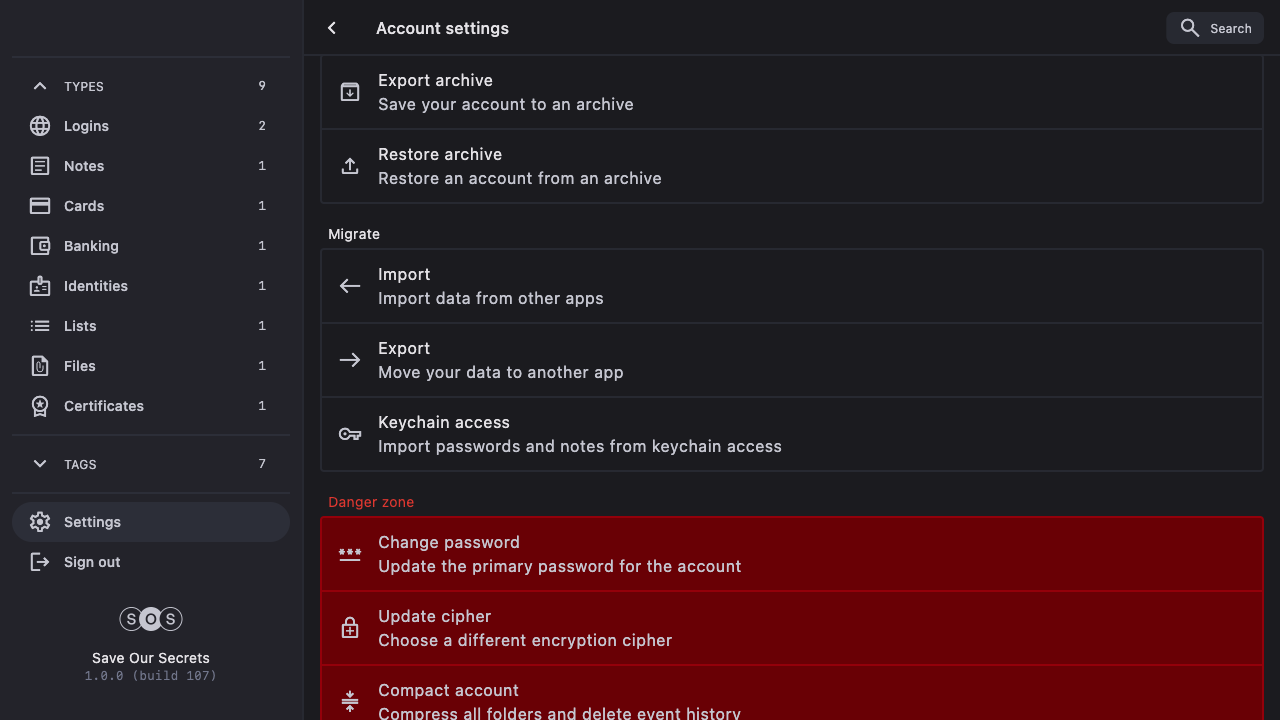Viewport: 1280px width, 720px height.
Task: Choose Import data from other apps
Action: click(x=790, y=286)
